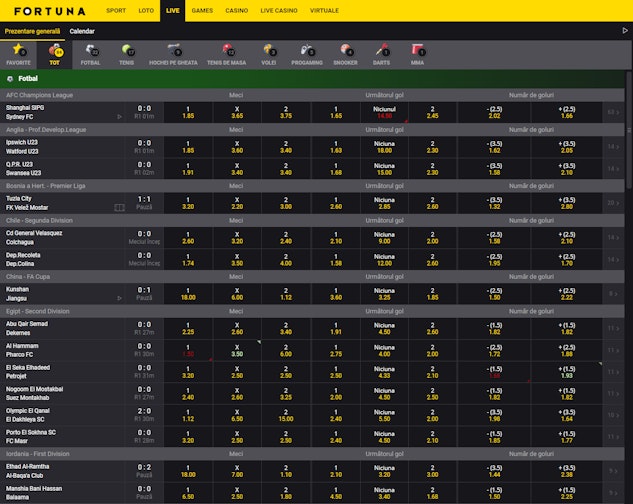This screenshot has height=504, width=633.
Task: Choose the Hochei pe gheata filter
Action: pyautogui.click(x=173, y=53)
